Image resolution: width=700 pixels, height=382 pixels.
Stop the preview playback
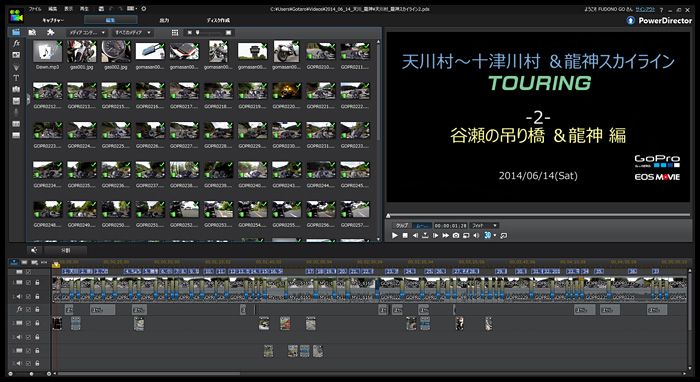click(x=405, y=235)
